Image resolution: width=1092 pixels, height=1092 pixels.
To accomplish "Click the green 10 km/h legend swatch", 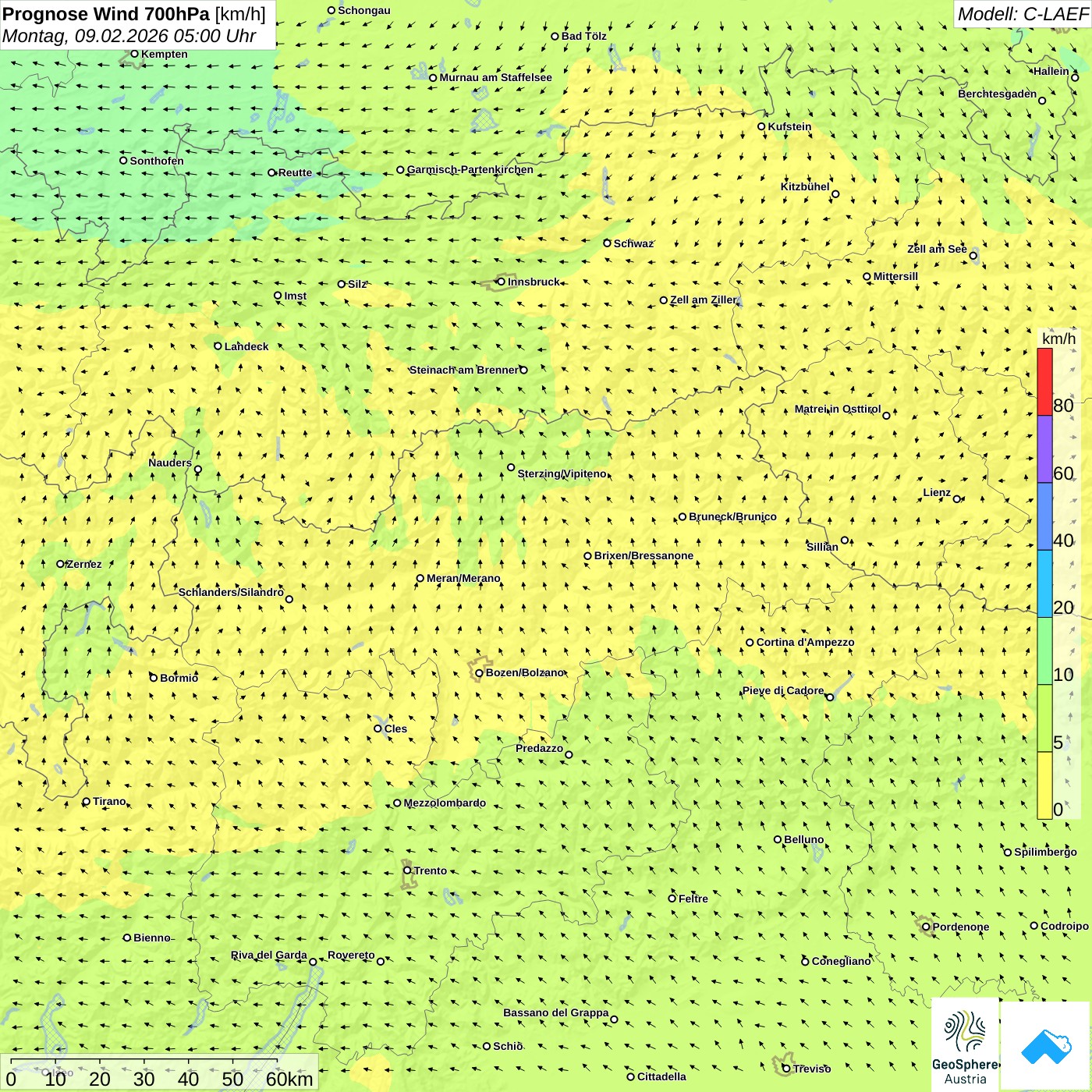I will click(1044, 651).
